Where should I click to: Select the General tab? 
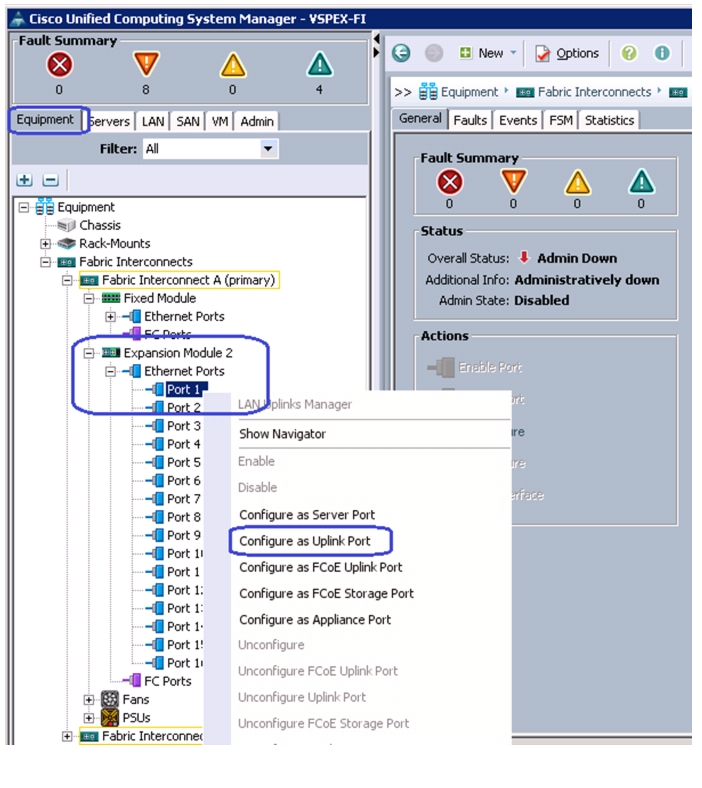[420, 119]
